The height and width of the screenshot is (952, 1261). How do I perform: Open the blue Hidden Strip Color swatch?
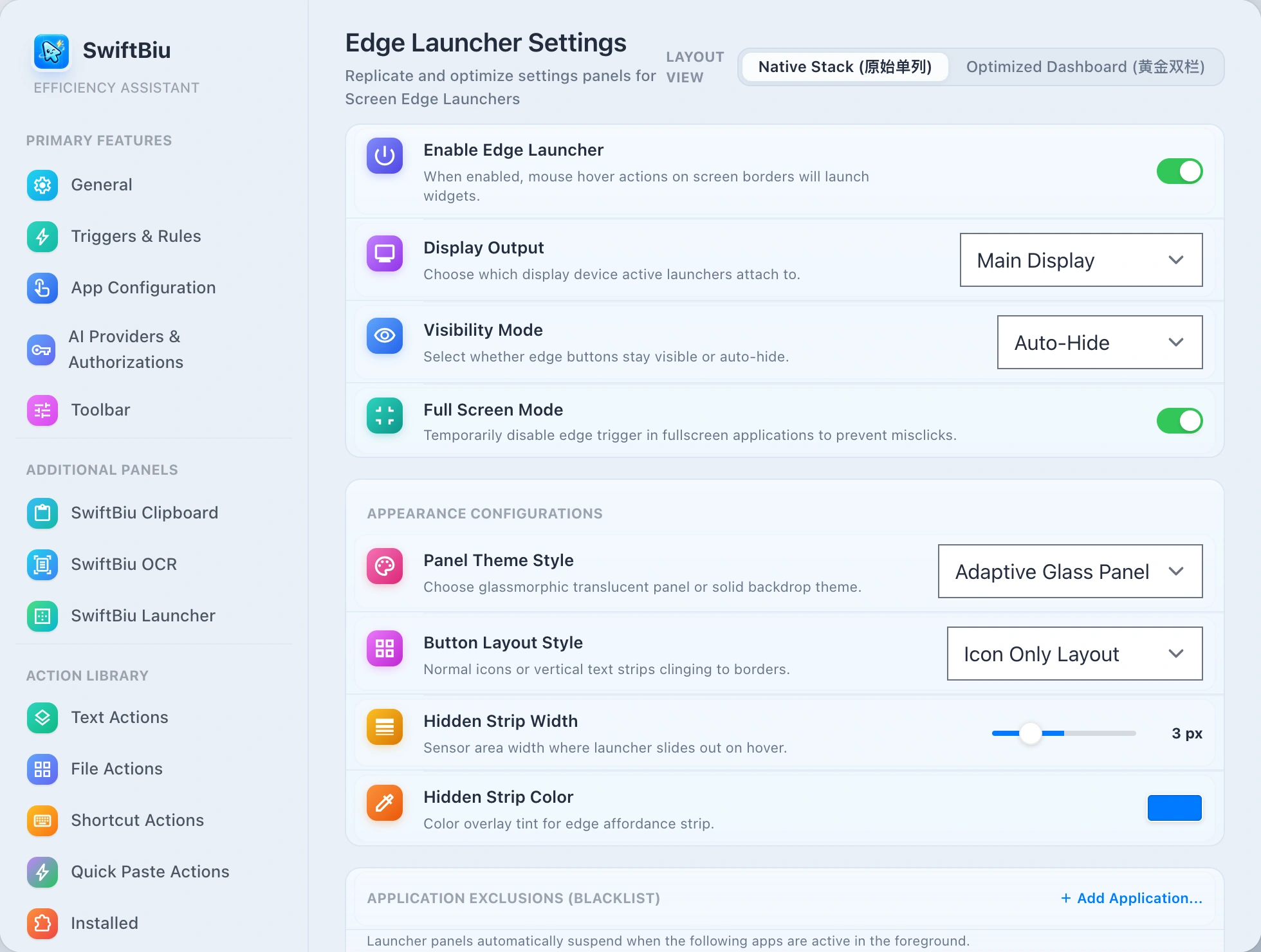tap(1174, 808)
